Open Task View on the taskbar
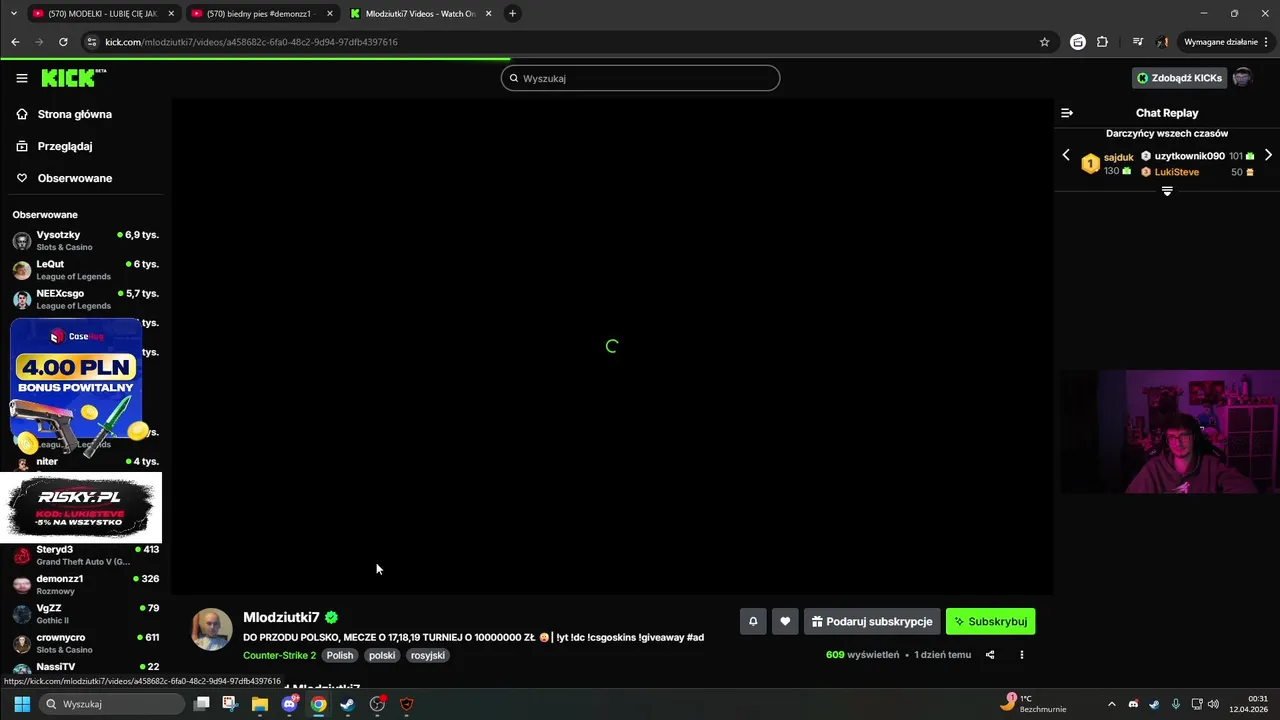This screenshot has height=720, width=1280. coord(201,704)
